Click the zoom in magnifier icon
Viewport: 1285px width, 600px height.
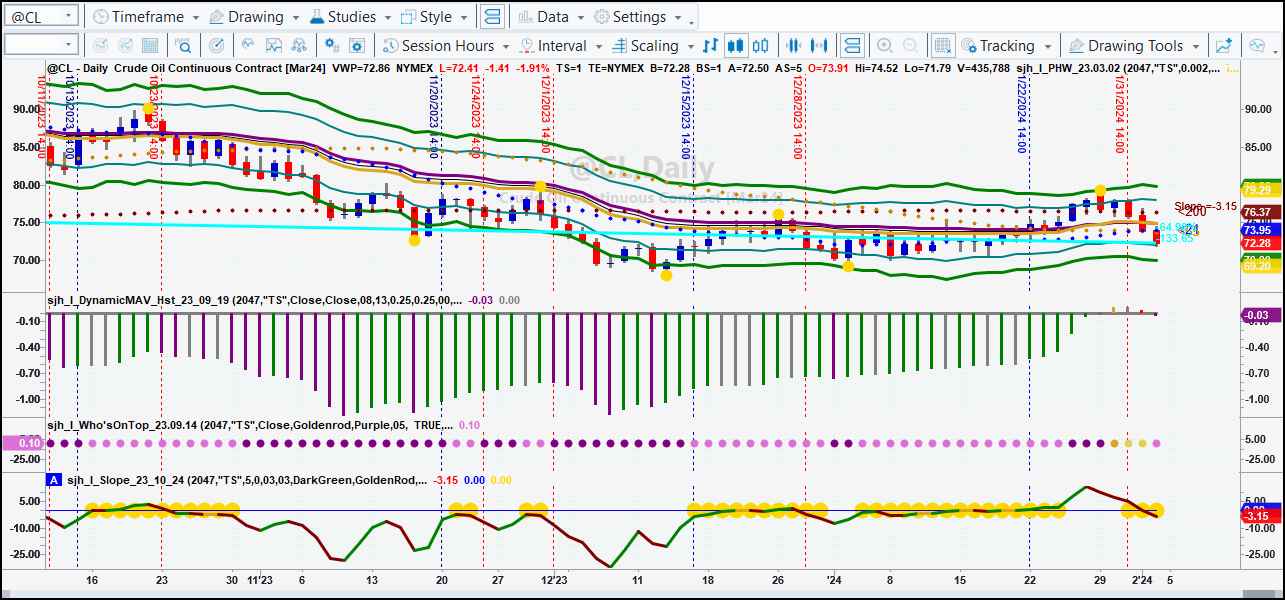click(x=885, y=45)
